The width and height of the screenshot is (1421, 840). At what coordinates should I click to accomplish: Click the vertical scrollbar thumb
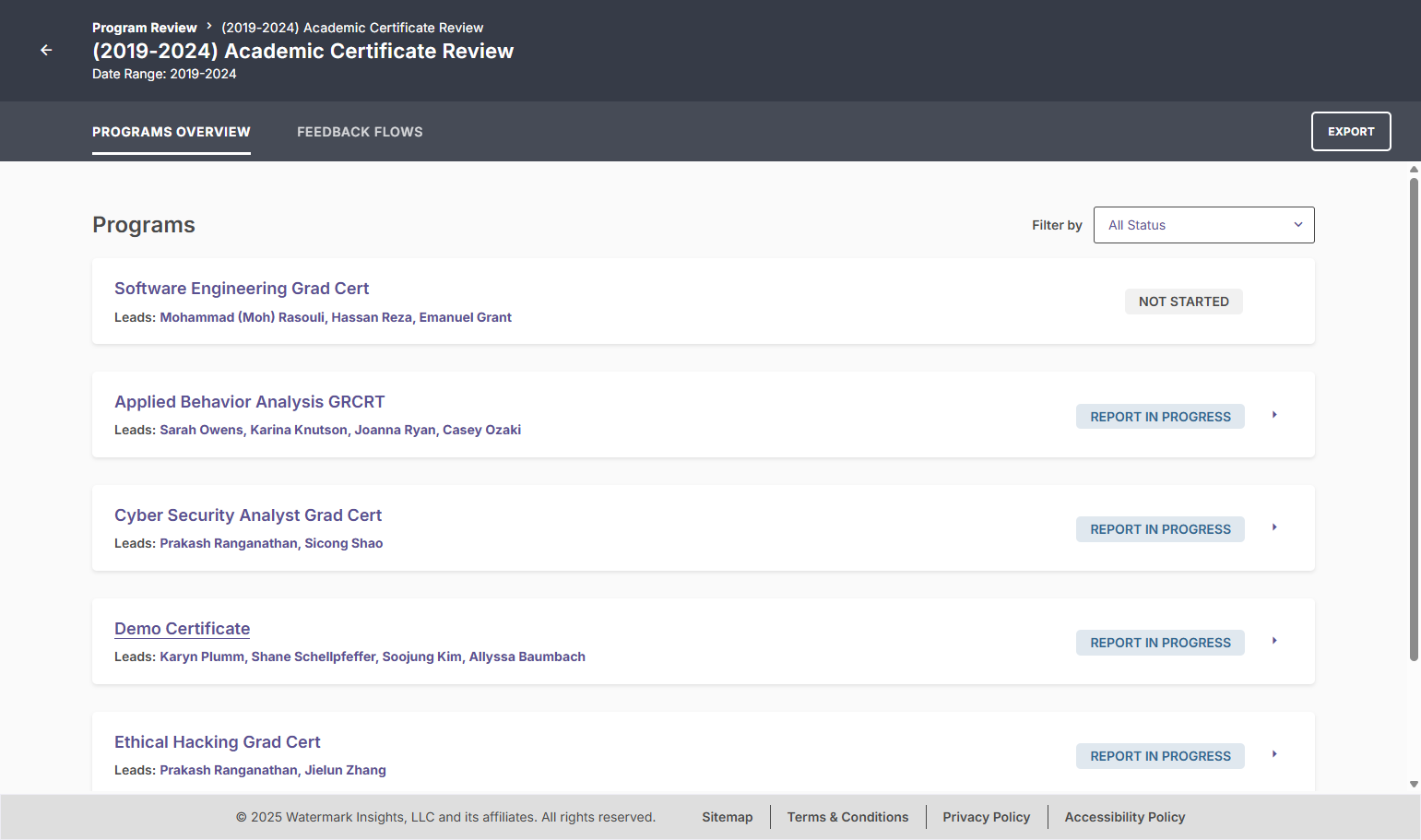(1414, 420)
